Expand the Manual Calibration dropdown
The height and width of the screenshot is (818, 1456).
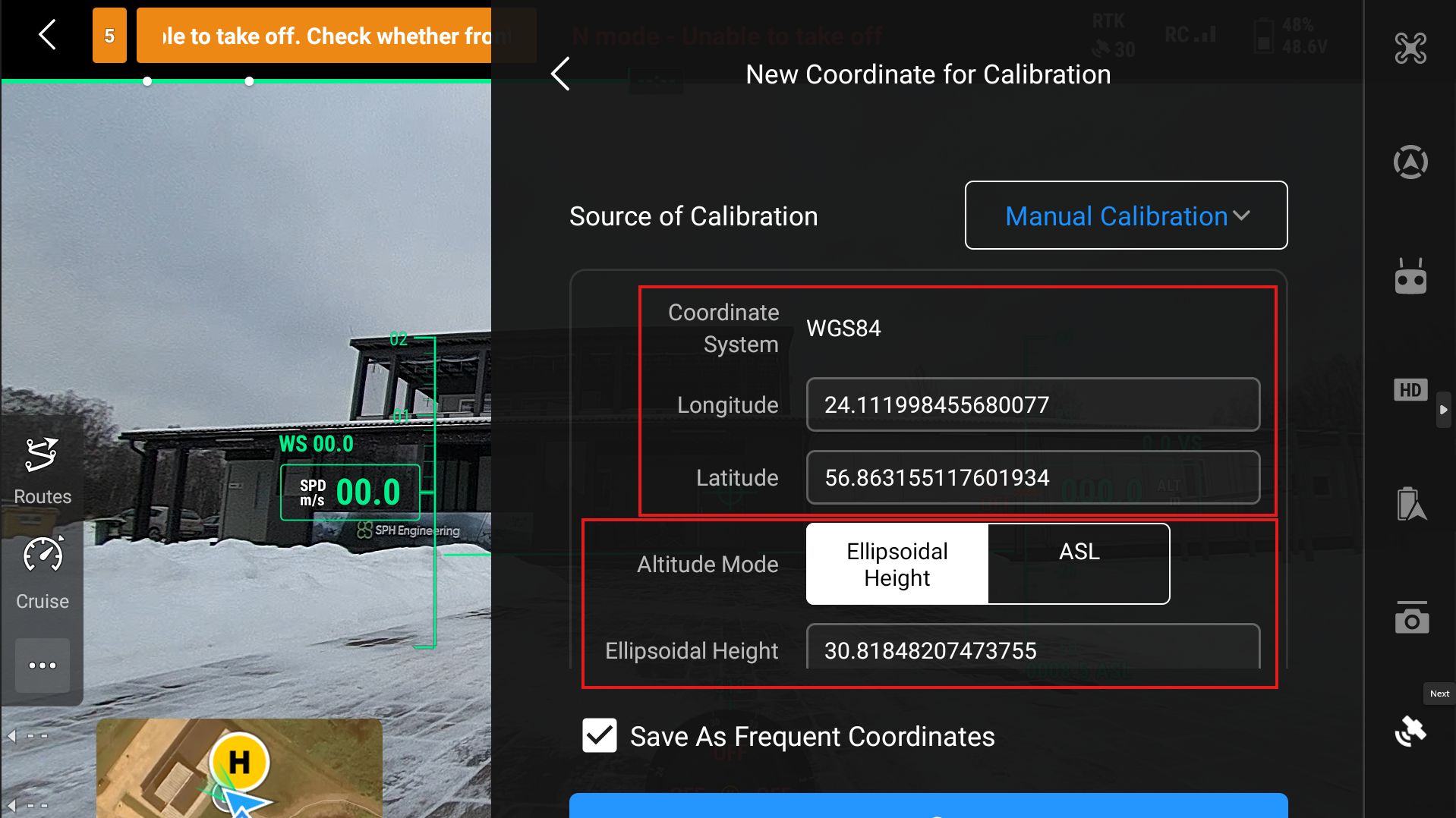(x=1127, y=216)
